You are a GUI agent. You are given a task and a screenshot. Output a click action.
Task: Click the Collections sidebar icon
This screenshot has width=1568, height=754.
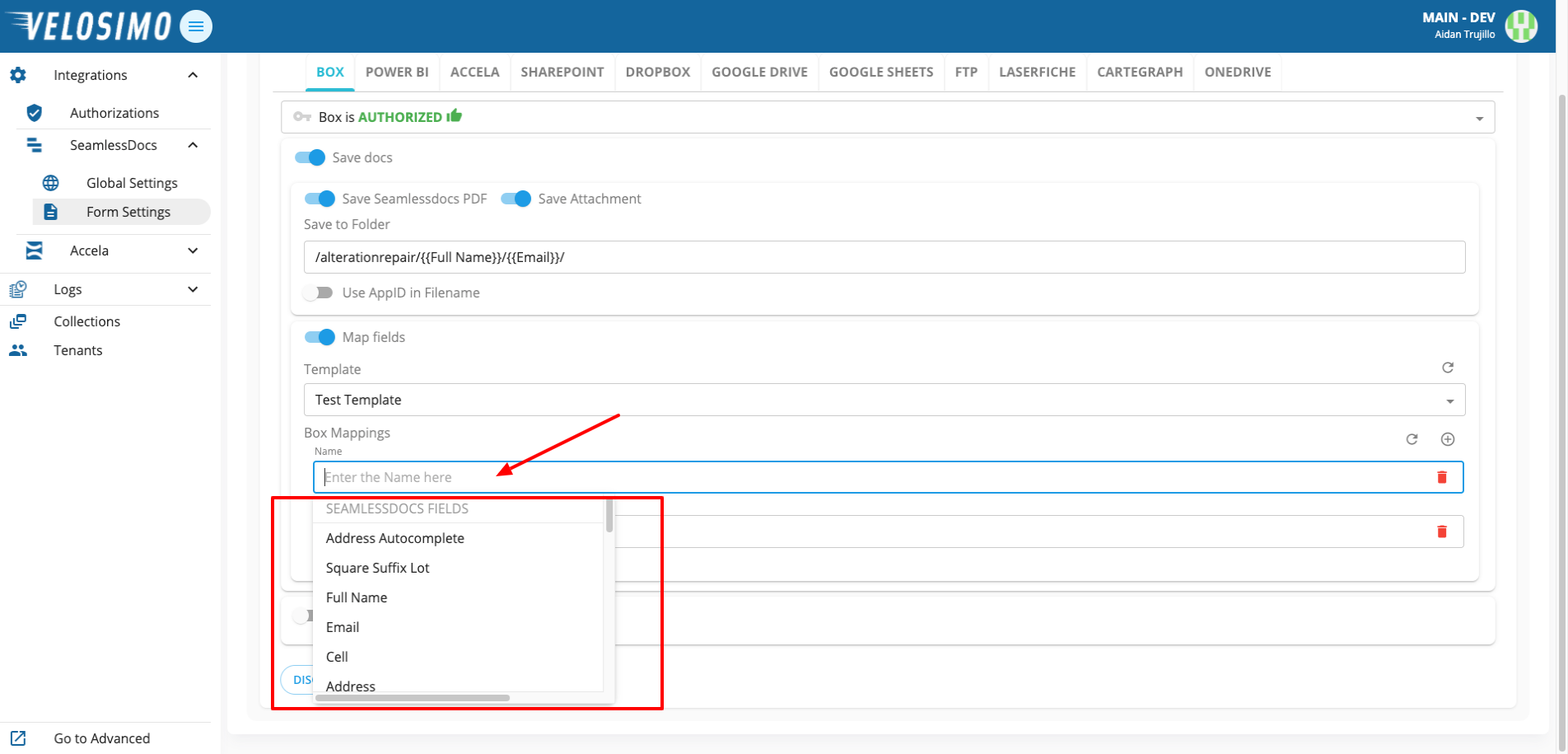coord(18,321)
